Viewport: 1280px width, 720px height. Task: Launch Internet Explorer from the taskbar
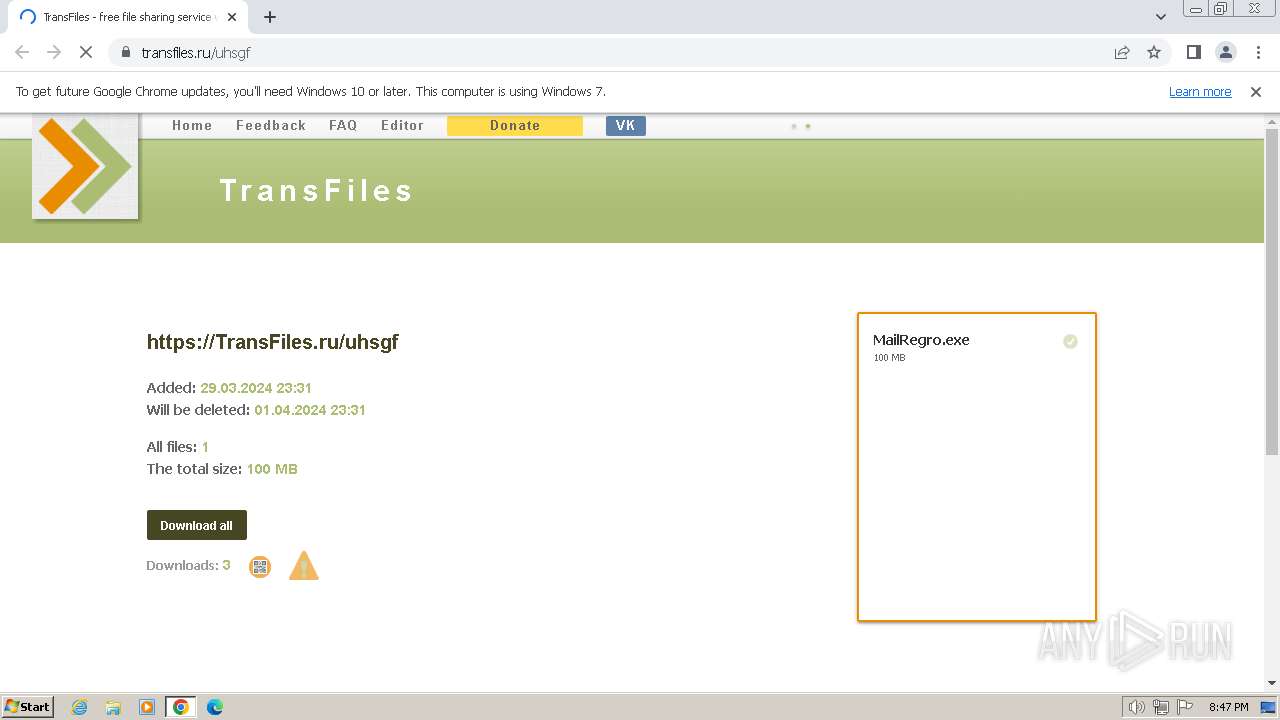point(80,707)
